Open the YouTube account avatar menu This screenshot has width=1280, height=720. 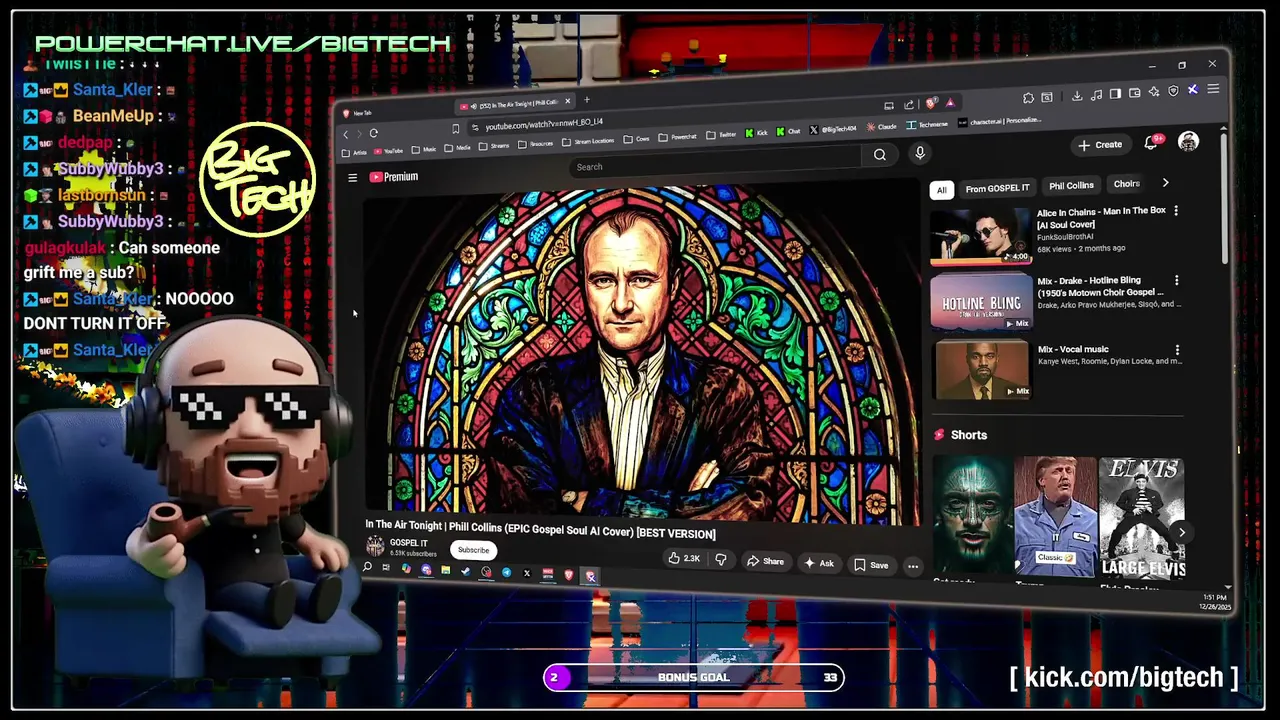(x=1188, y=141)
